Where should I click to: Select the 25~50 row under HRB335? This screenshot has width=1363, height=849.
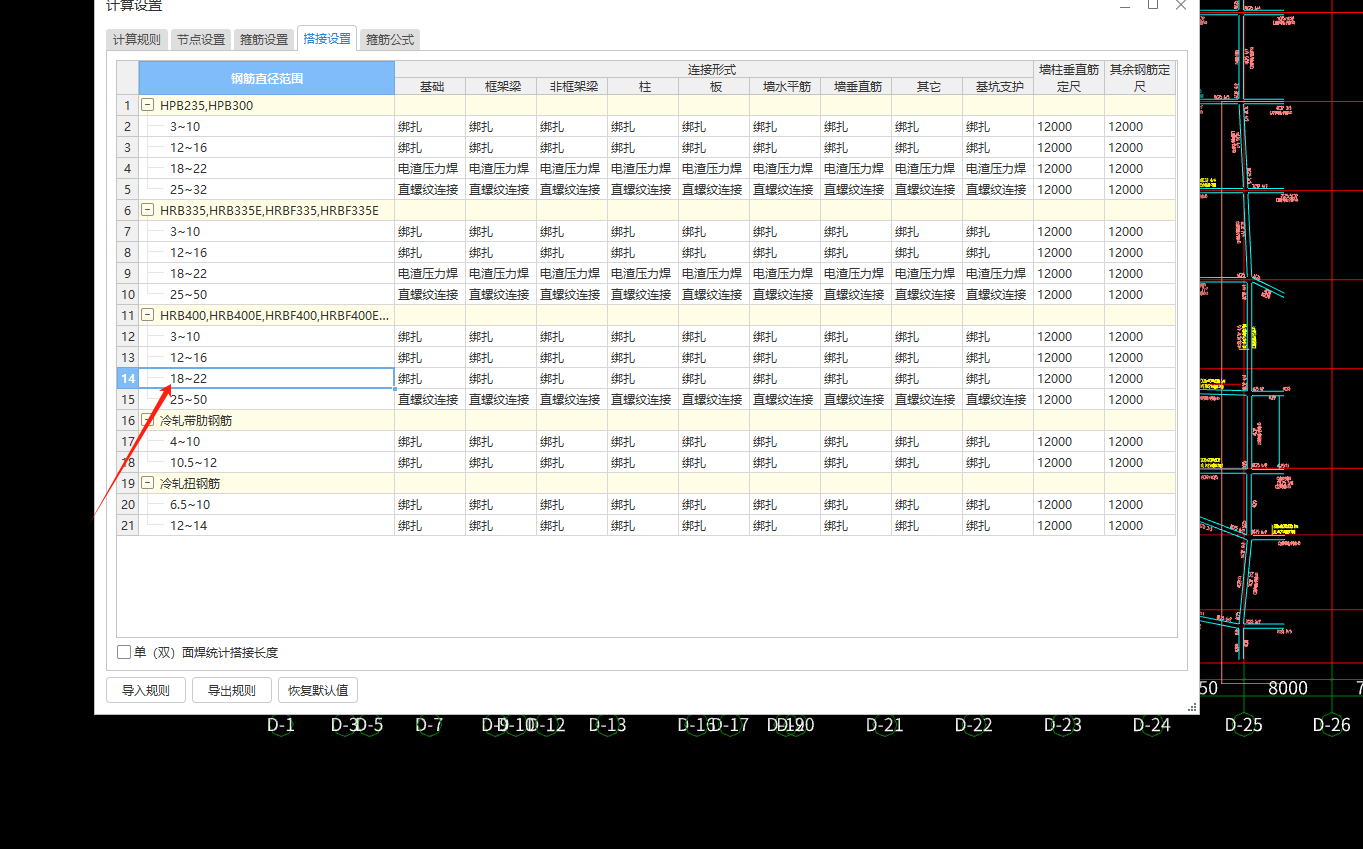point(267,294)
